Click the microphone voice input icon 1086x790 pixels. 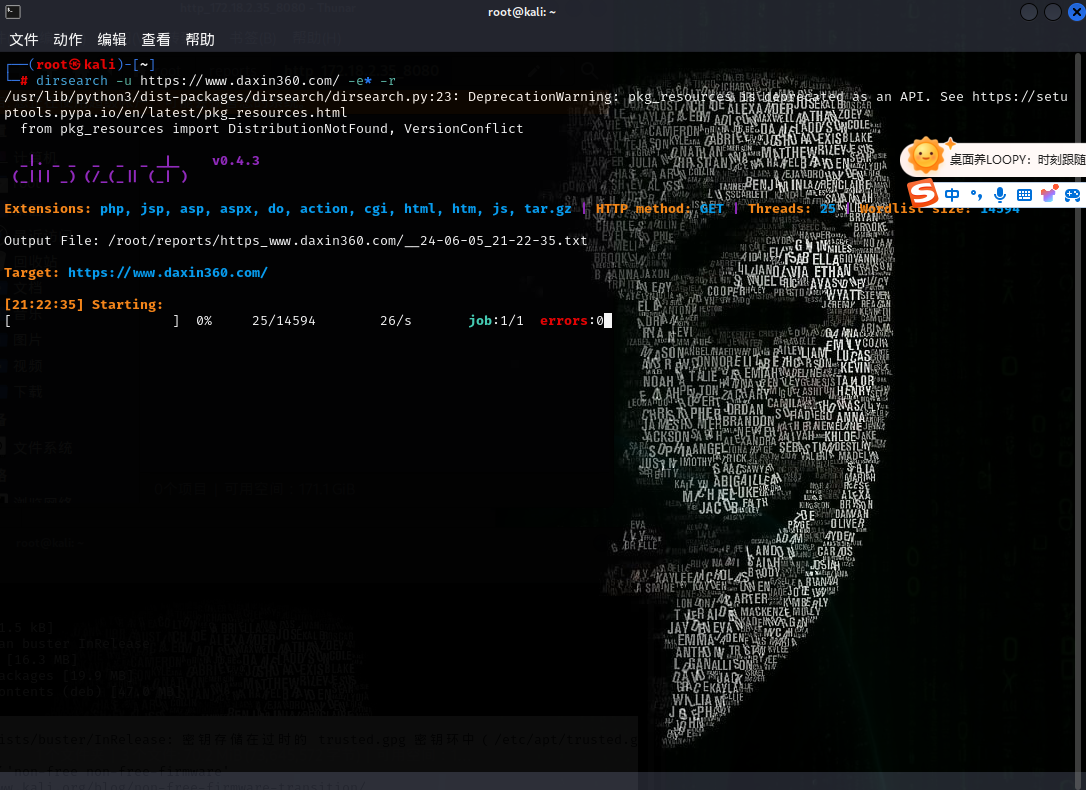pyautogui.click(x=999, y=195)
